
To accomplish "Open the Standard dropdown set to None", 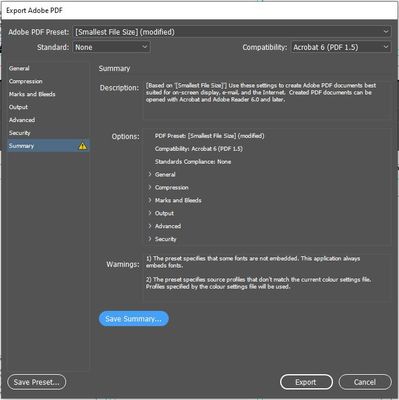I will (x=112, y=47).
